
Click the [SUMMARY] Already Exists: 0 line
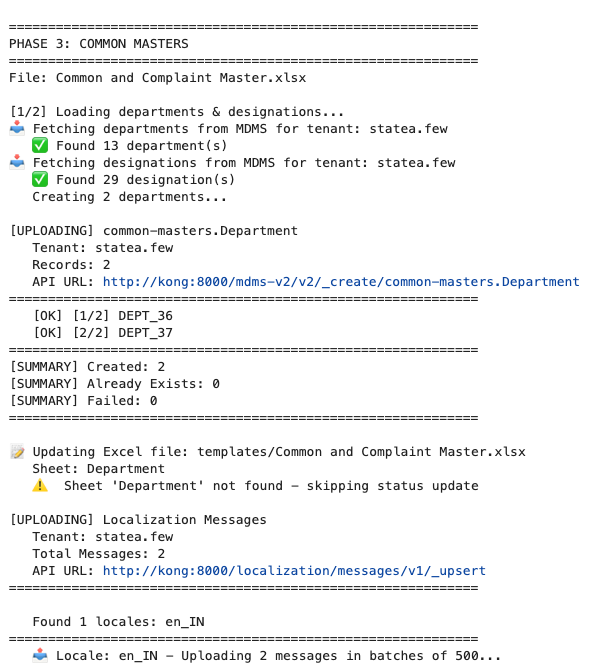(114, 384)
